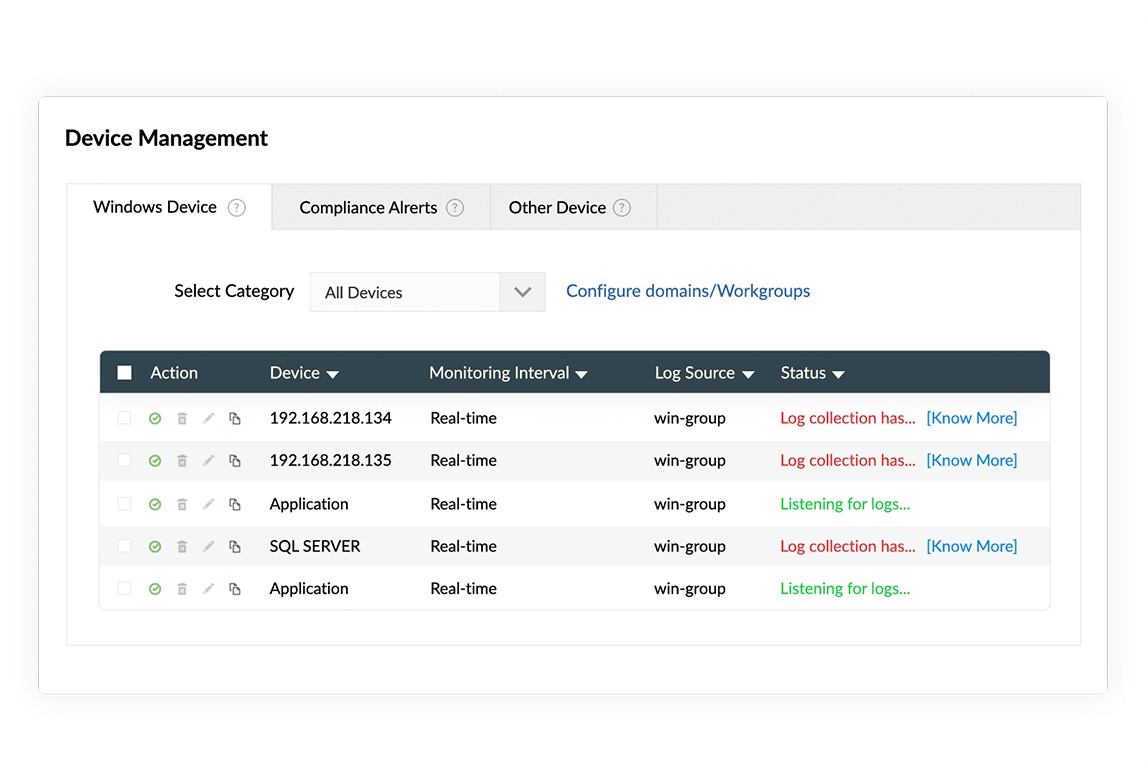This screenshot has height=783, width=1146.
Task: Open help icon beside Other Device tab
Action: click(622, 208)
